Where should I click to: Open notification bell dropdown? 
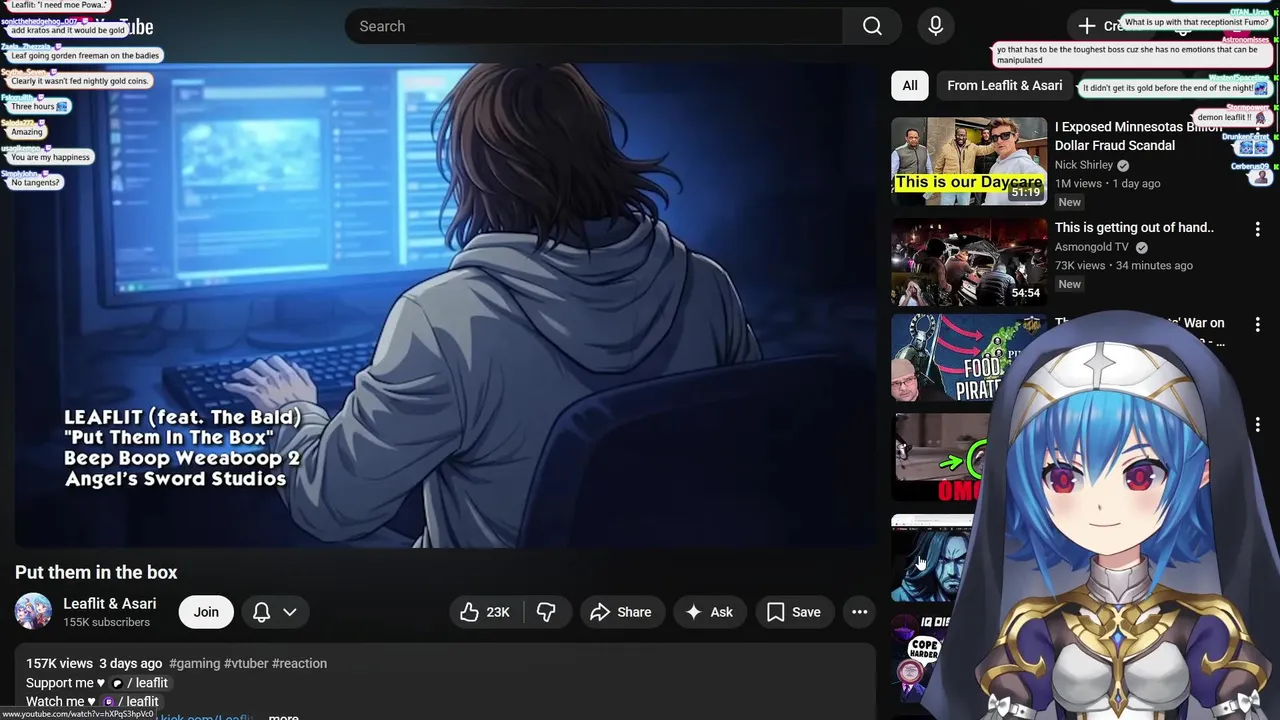click(275, 612)
